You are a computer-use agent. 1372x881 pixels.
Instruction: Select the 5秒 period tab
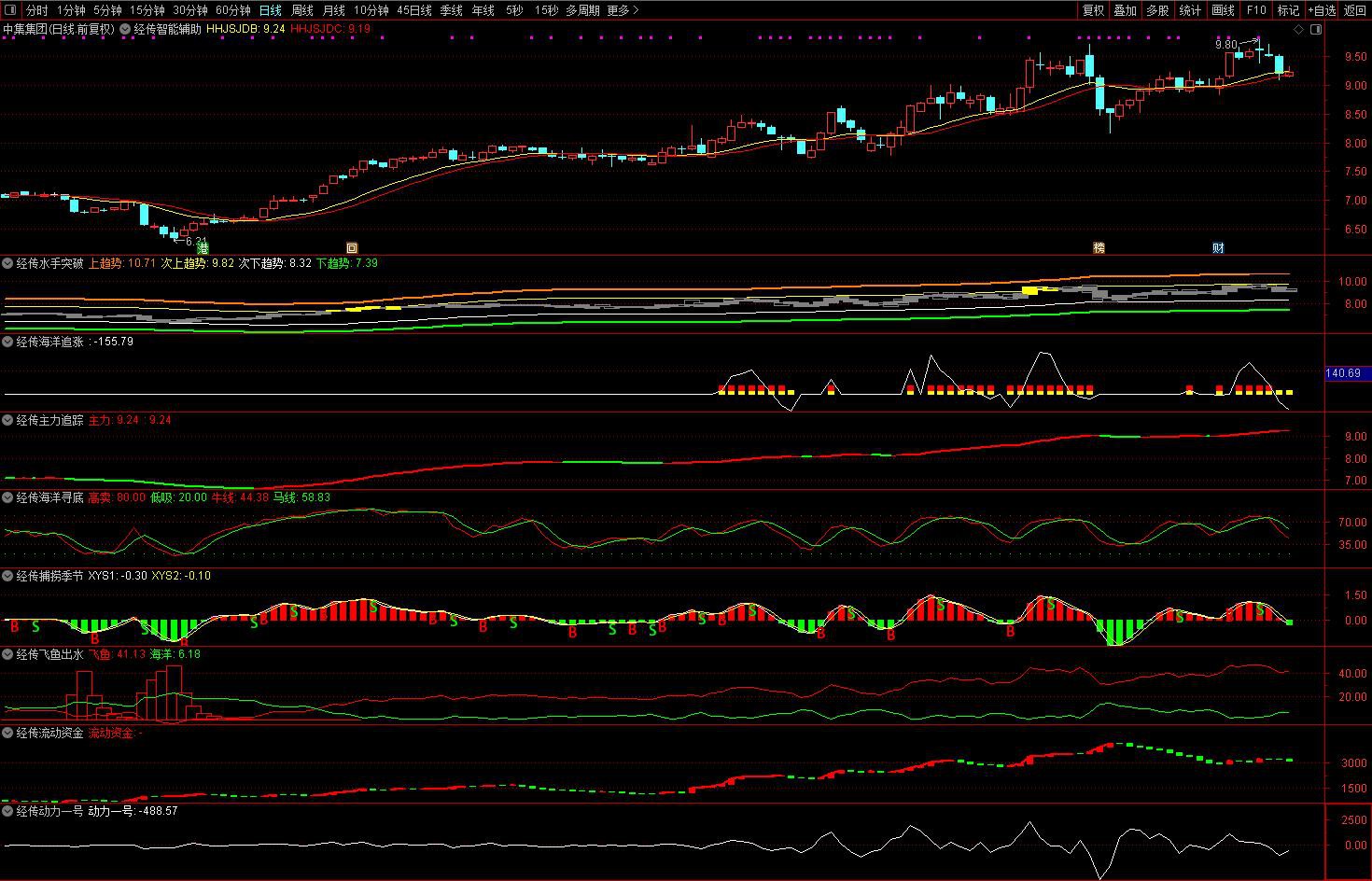[x=514, y=10]
